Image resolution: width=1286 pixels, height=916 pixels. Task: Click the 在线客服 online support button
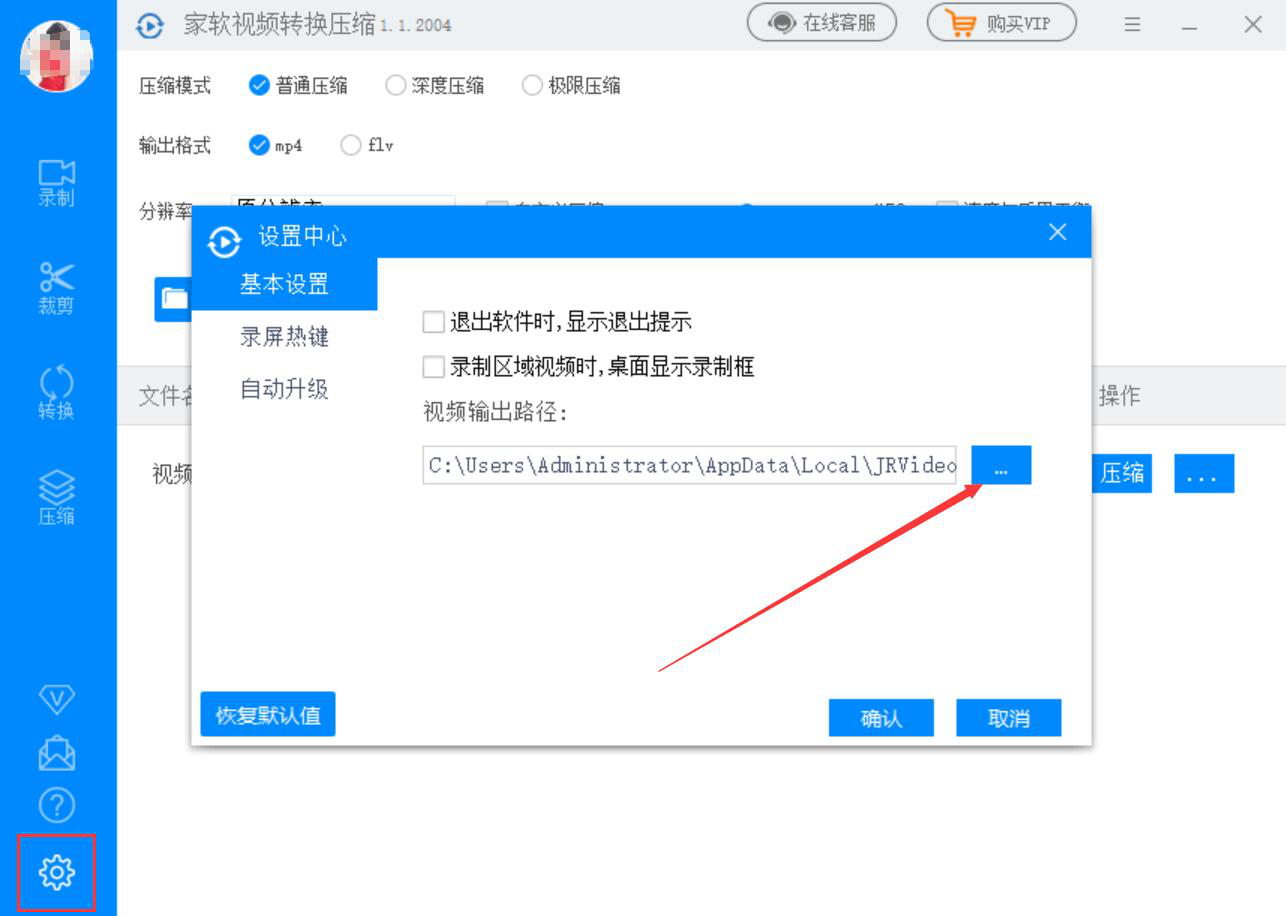pos(822,24)
